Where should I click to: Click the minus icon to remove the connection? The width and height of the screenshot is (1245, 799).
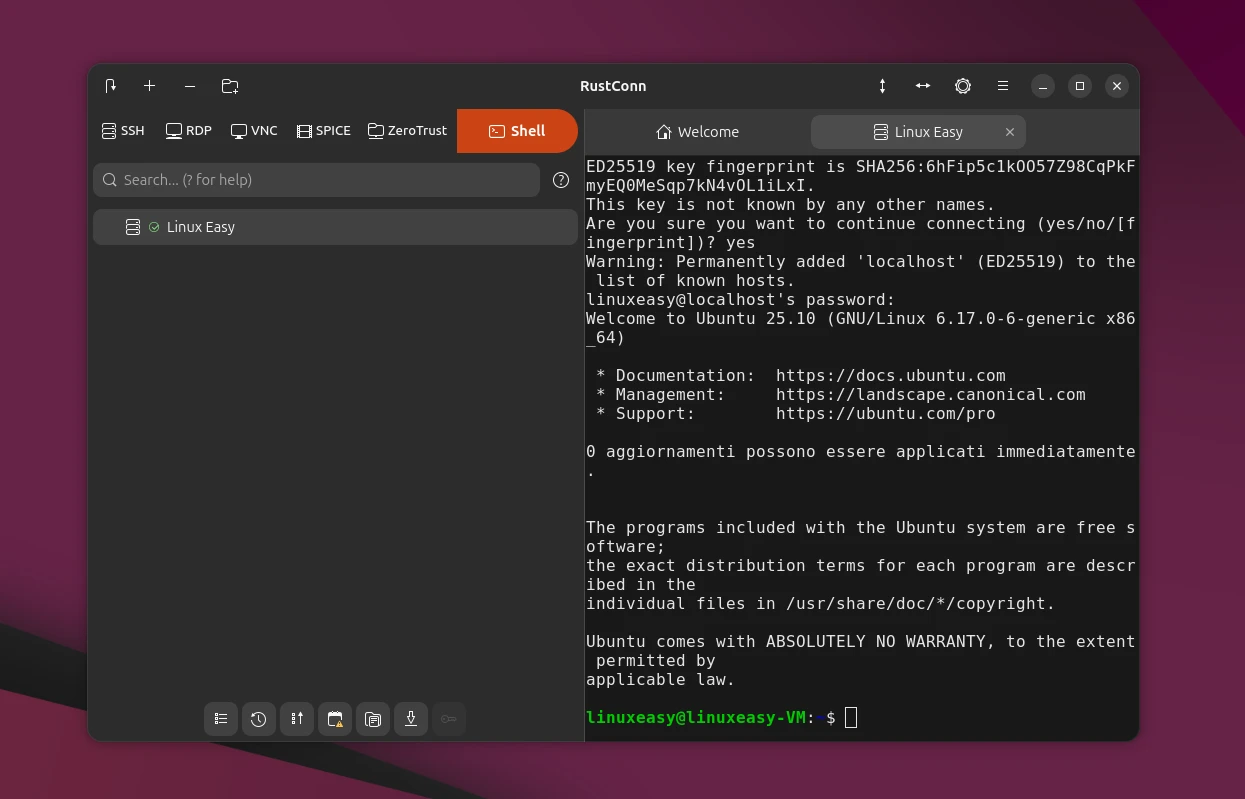pos(190,86)
